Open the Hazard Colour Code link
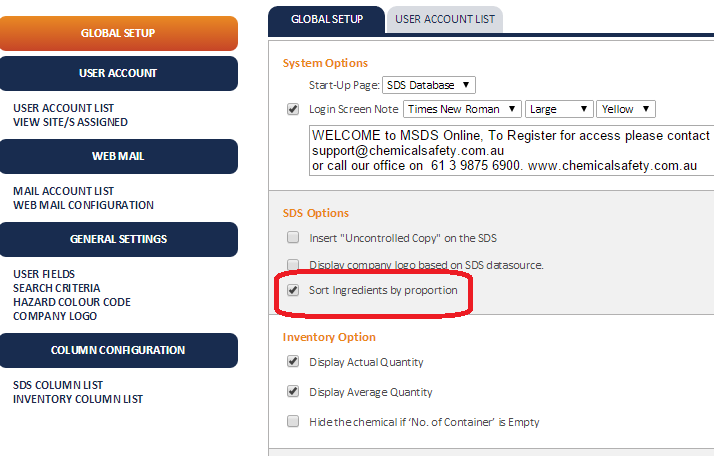 tap(72, 302)
